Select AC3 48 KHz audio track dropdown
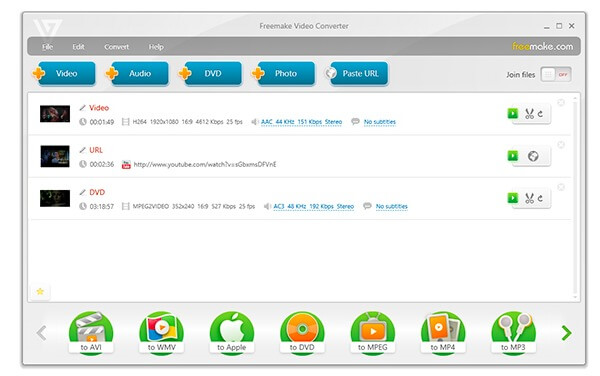Viewport: 600px width, 376px height. pos(313,207)
